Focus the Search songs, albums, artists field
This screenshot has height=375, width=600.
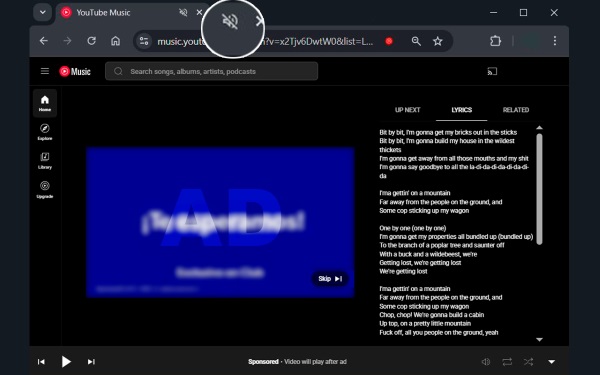[x=212, y=71]
